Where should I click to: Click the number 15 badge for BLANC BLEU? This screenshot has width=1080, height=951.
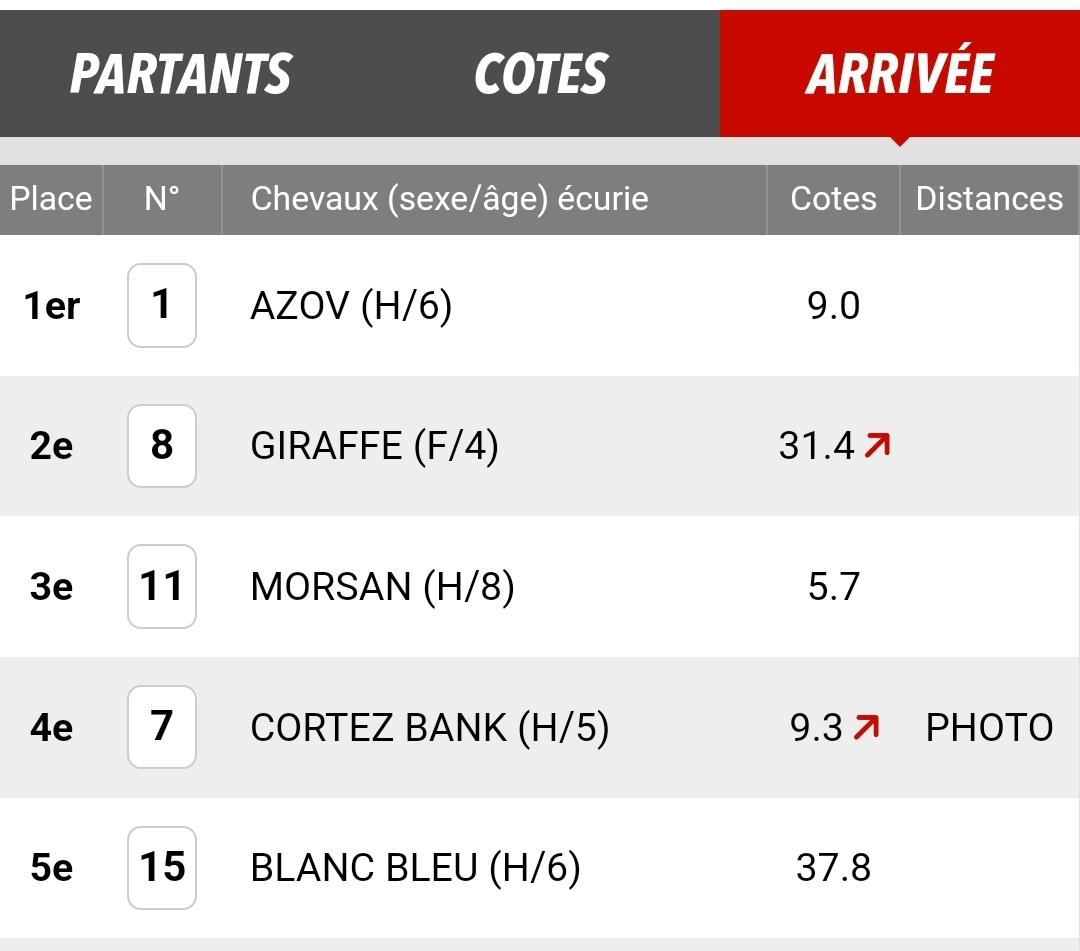[162, 867]
